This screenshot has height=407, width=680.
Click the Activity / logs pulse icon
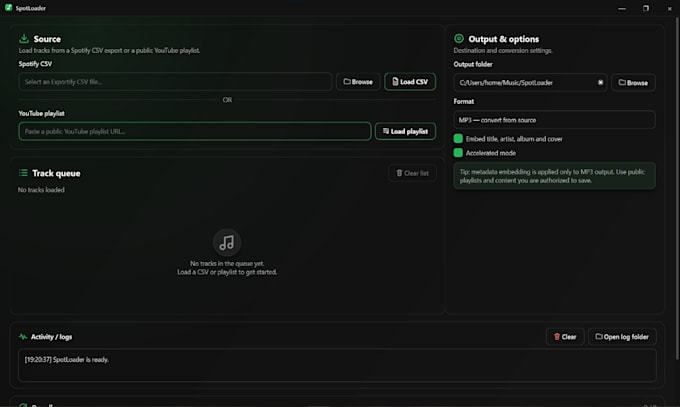point(23,336)
